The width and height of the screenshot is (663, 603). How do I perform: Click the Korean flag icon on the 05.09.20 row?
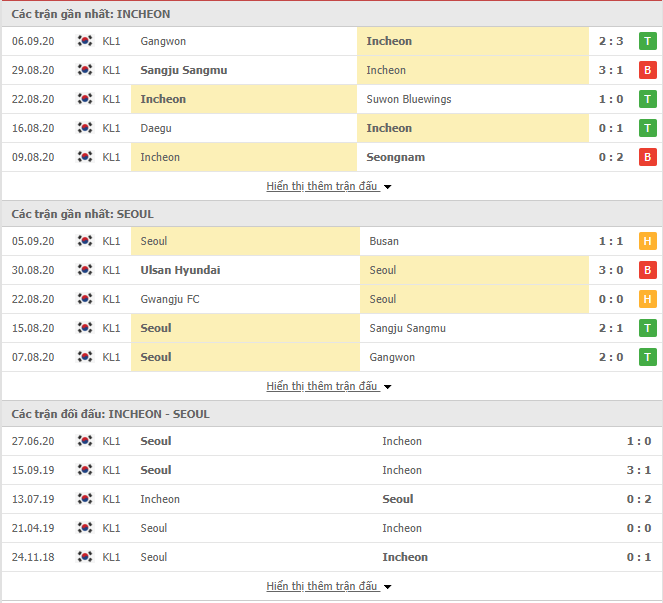[x=85, y=241]
